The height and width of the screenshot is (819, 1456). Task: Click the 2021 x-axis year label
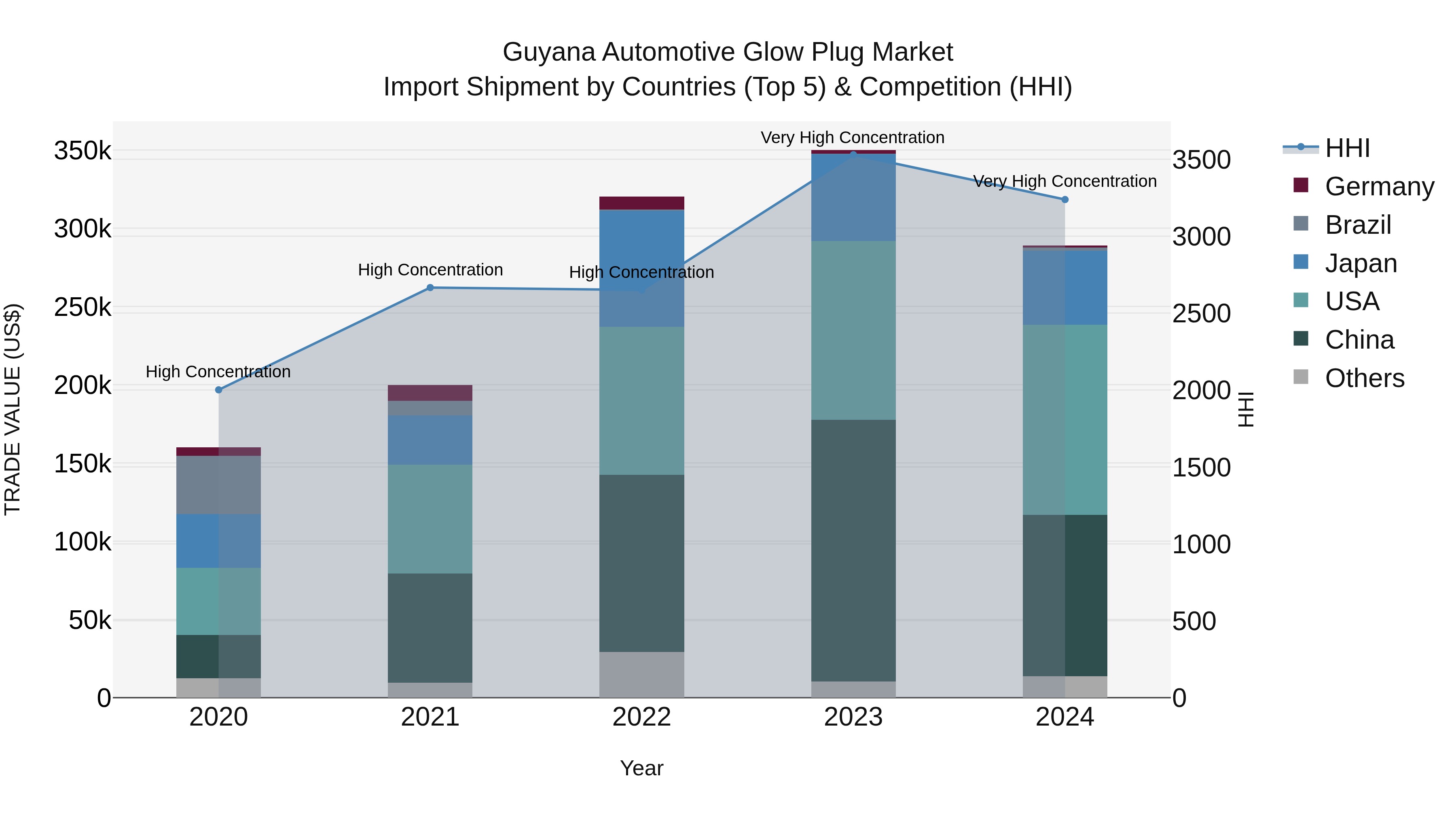(430, 717)
